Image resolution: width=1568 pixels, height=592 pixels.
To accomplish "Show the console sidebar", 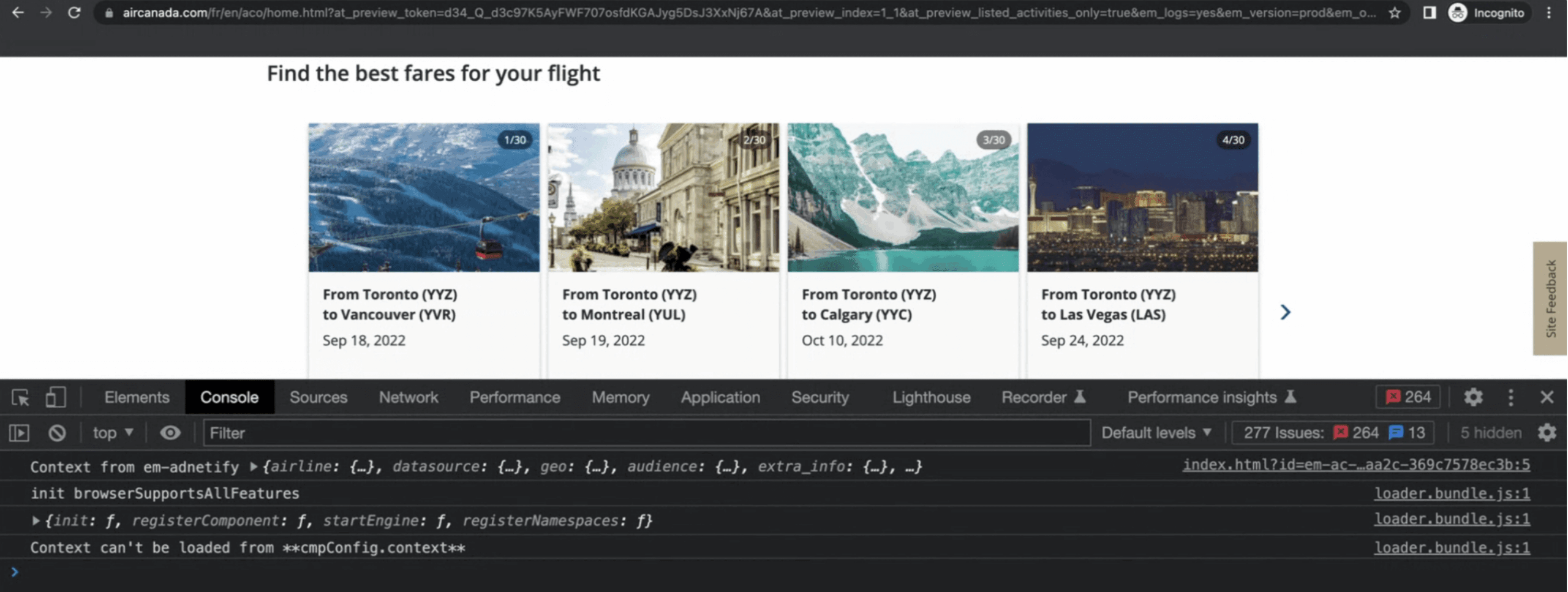I will click(20, 433).
